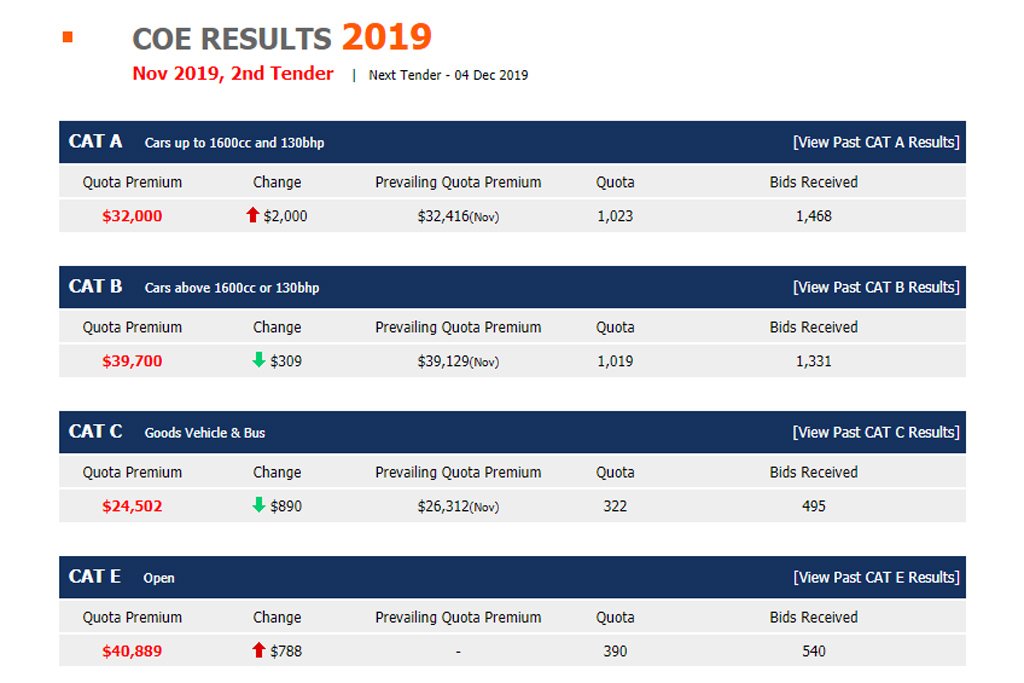Select the CAT B header label
The height and width of the screenshot is (683, 1024).
[95, 287]
